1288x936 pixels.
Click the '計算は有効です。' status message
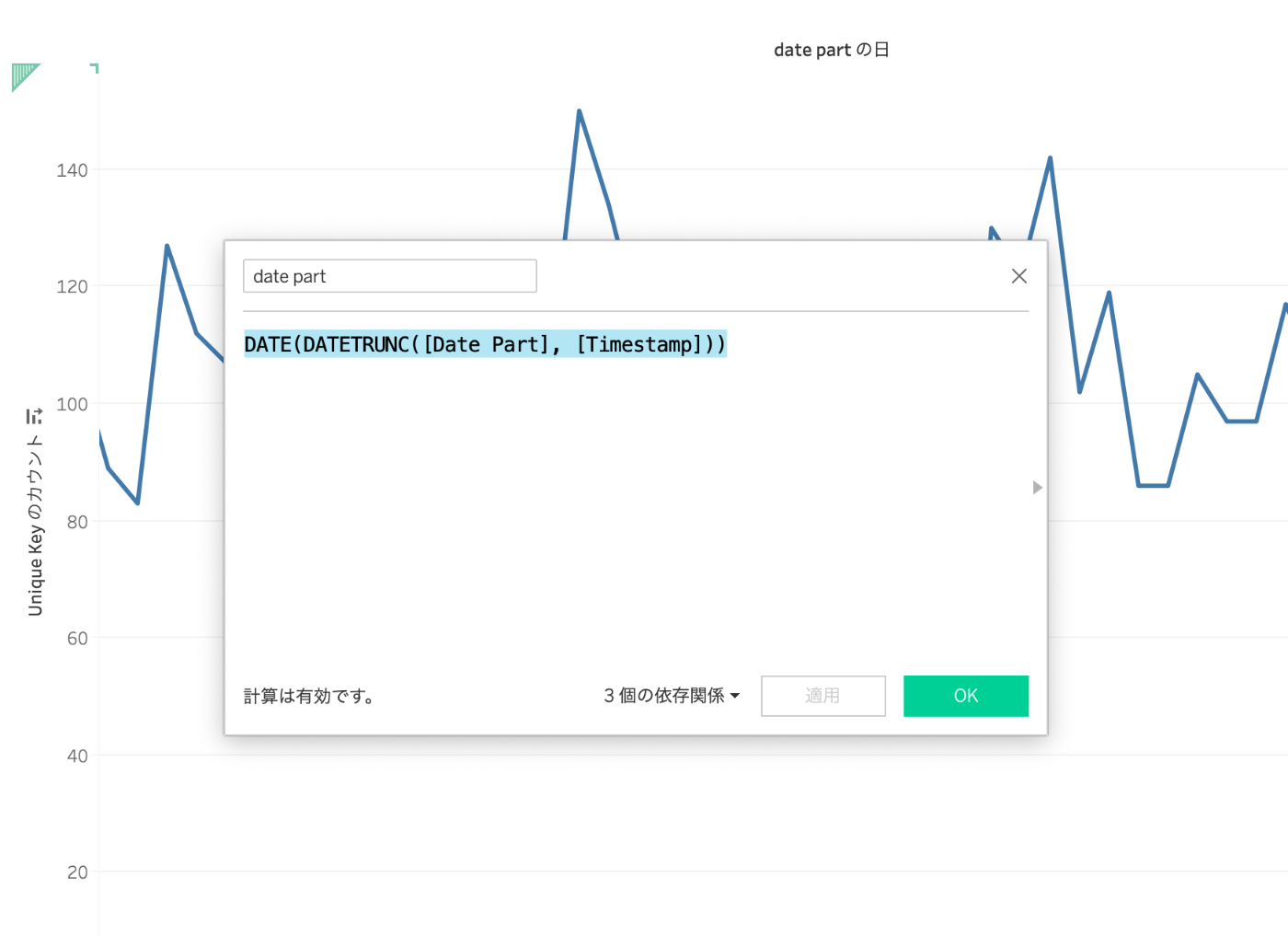[309, 696]
